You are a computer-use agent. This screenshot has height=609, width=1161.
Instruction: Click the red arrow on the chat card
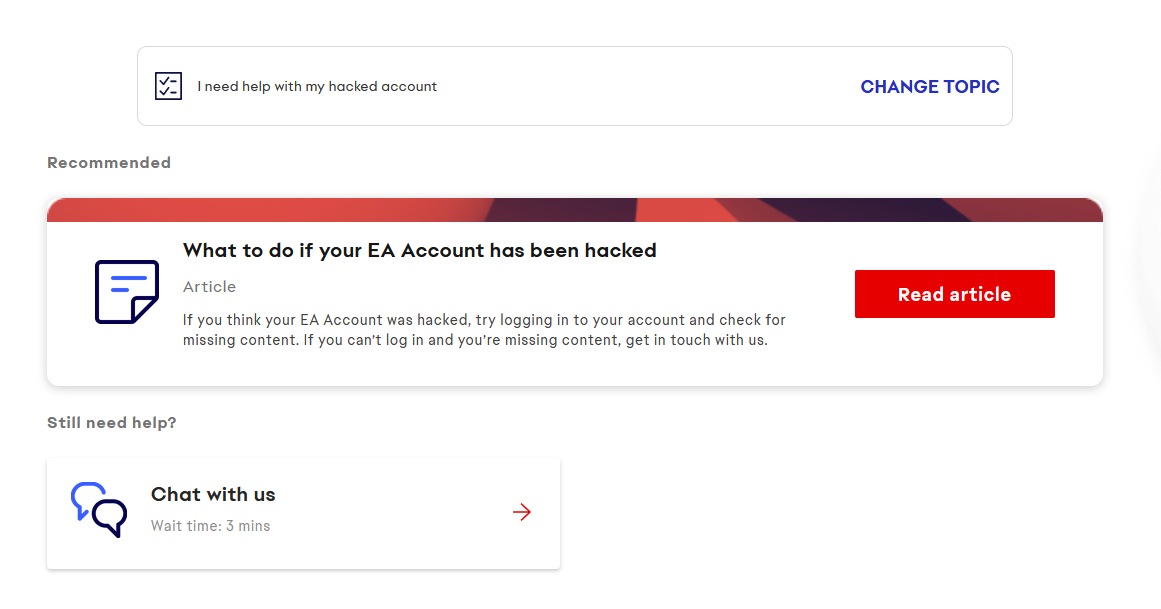(521, 513)
